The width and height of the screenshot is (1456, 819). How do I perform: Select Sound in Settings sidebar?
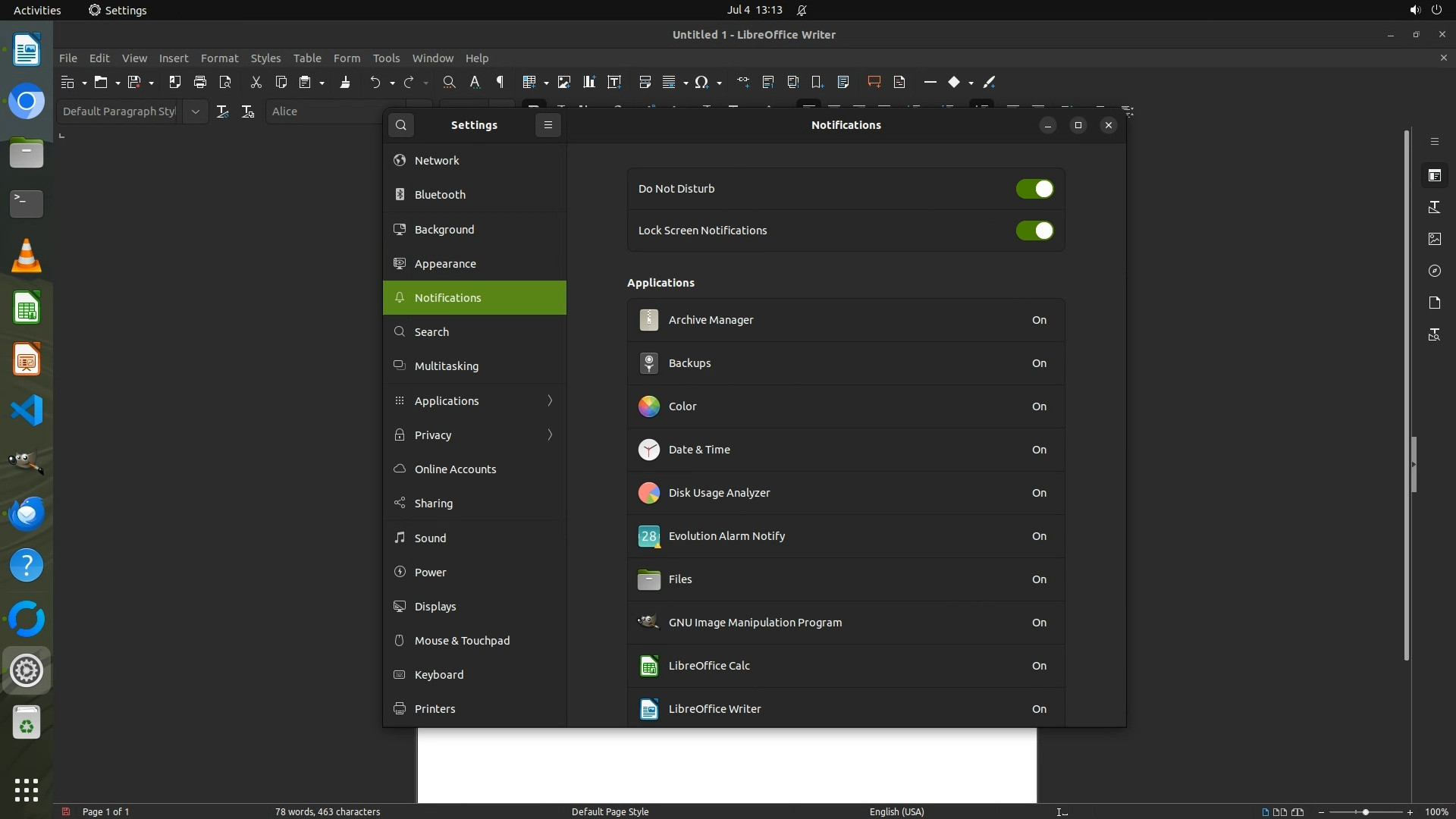[x=430, y=538]
